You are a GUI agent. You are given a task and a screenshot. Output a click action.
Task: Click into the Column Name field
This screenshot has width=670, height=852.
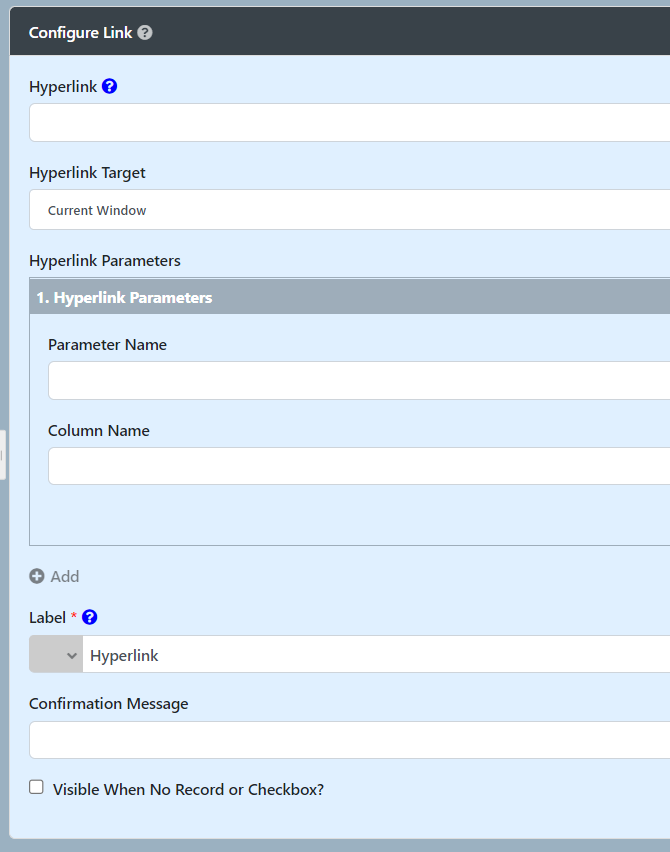pos(359,466)
